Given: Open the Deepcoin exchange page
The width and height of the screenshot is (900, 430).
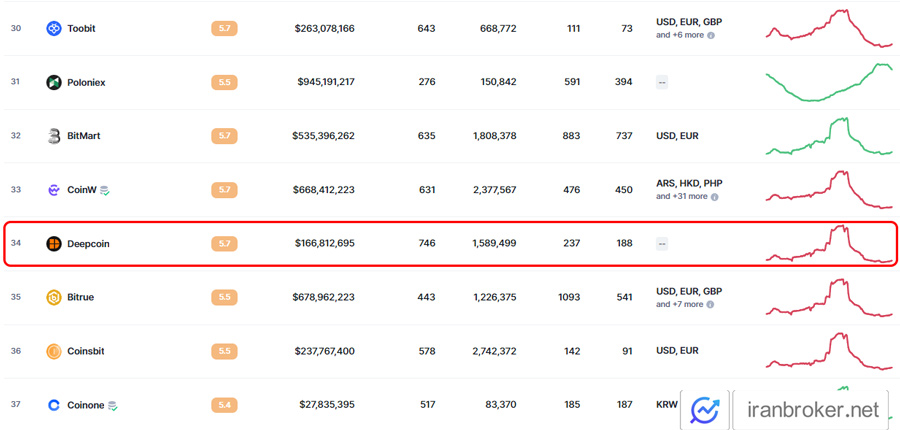Looking at the screenshot, I should click(x=88, y=243).
